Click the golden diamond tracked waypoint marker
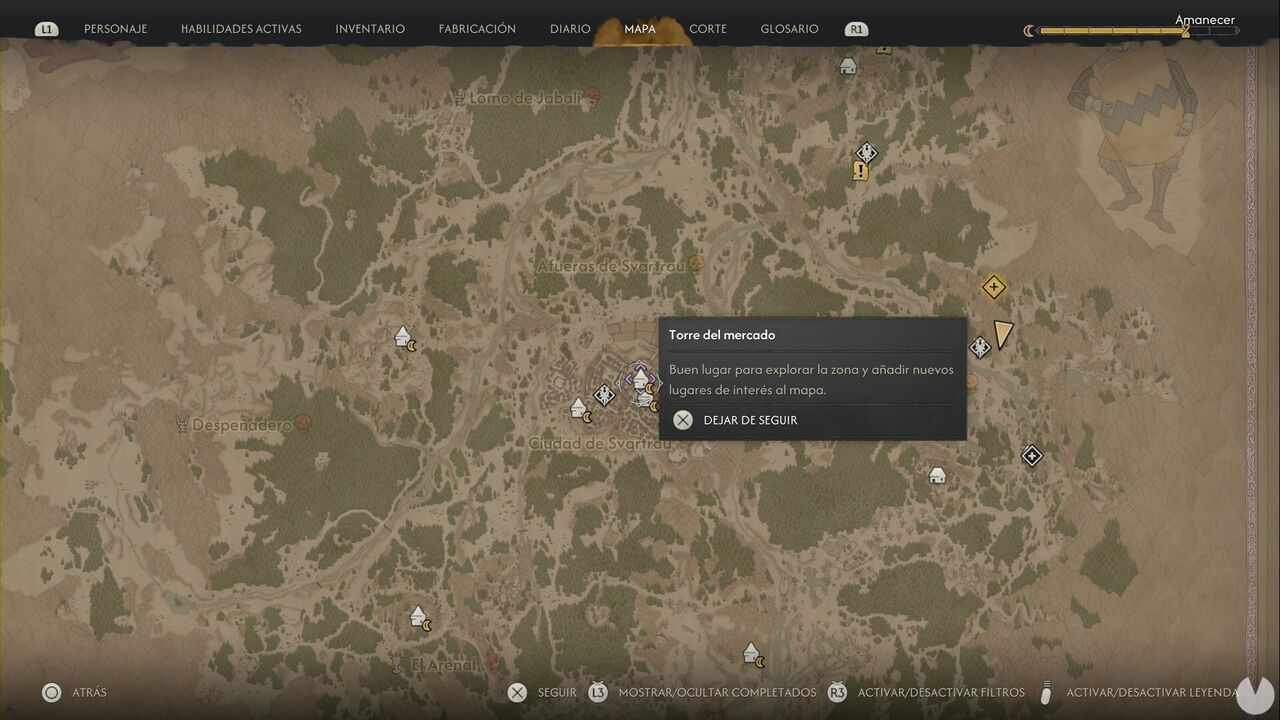The image size is (1280, 720). [993, 288]
